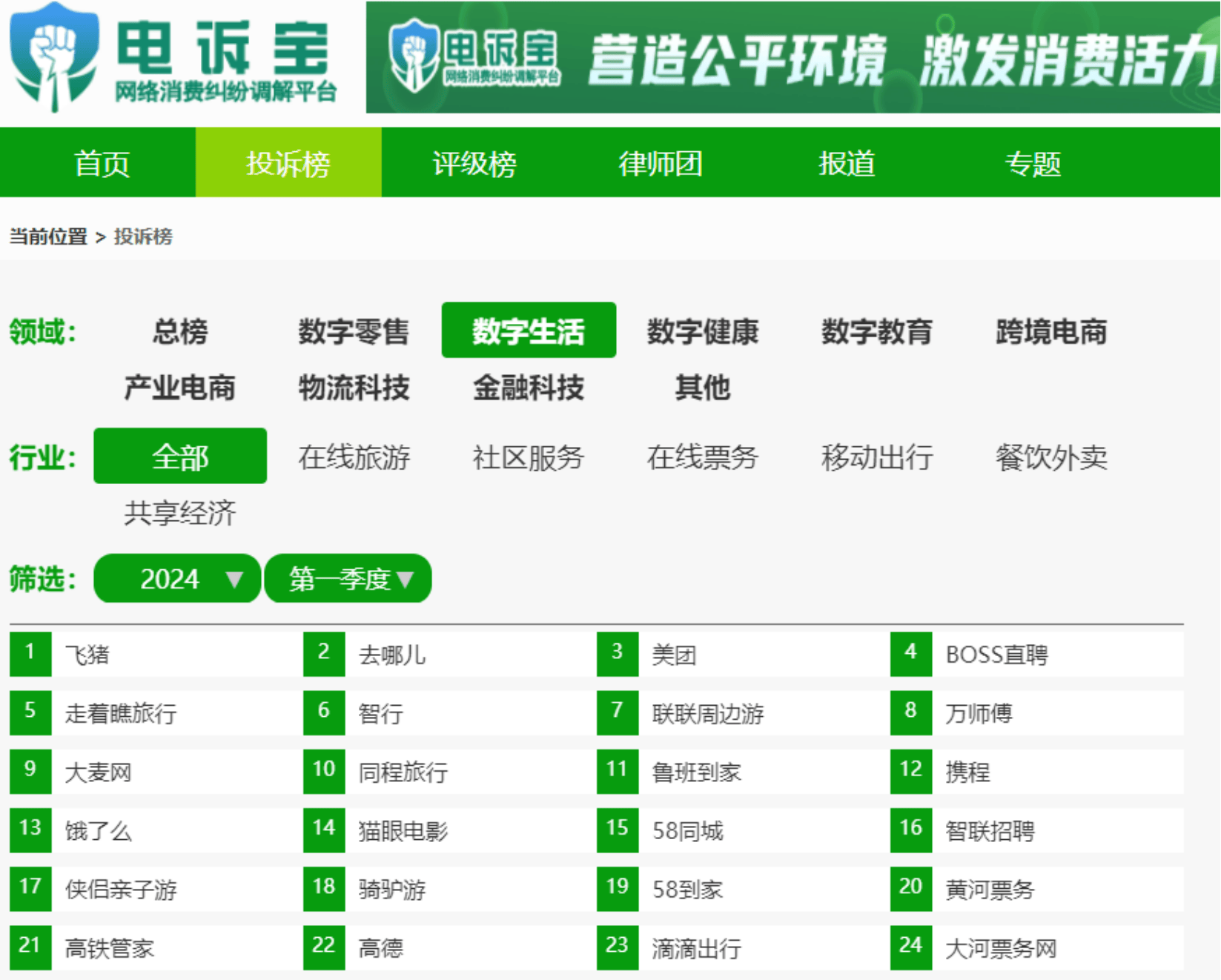Viewport: 1221px width, 980px height.
Task: Select the 数字零售 domain filter
Action: [354, 331]
